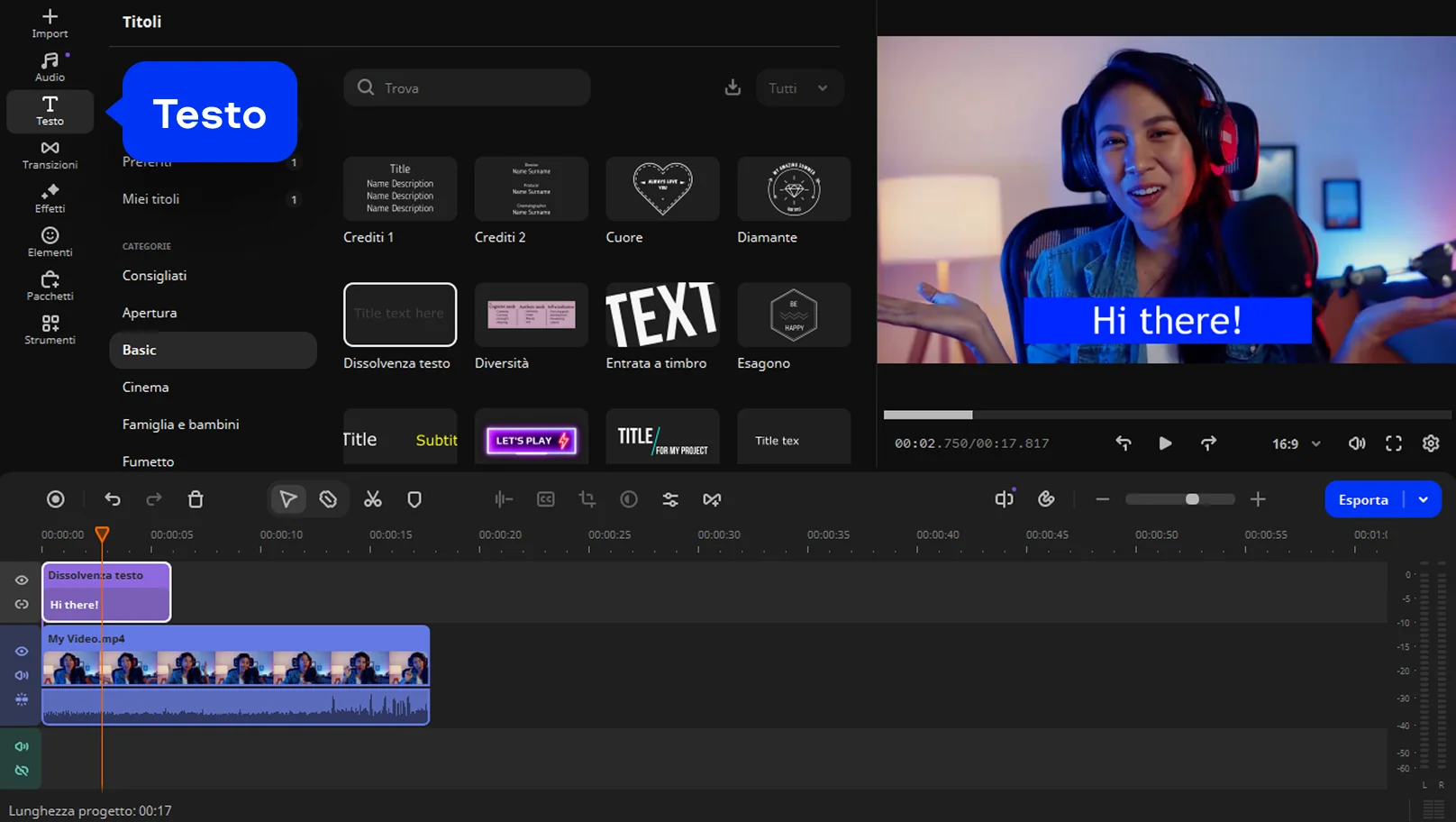Delete selected clip with trash icon
This screenshot has width=1456, height=822.
(x=196, y=499)
